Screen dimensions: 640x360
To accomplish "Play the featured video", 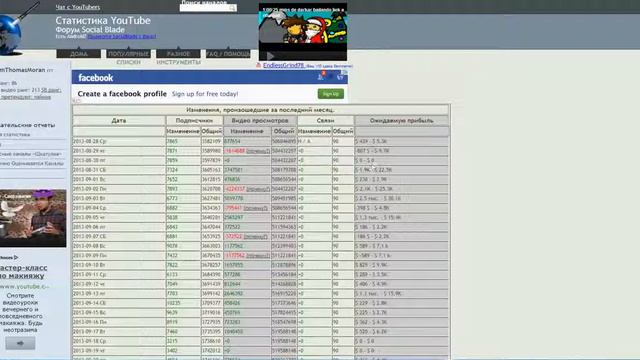I will tap(270, 56).
